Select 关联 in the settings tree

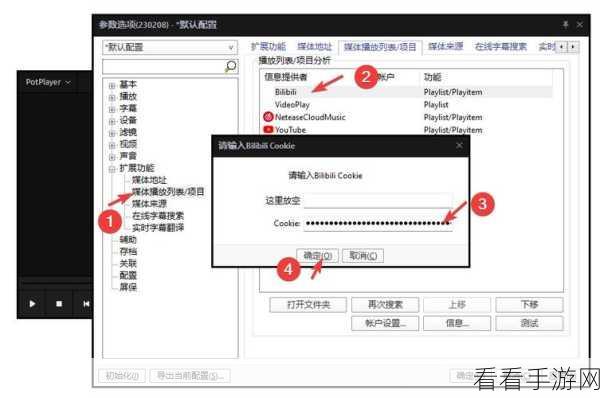coord(128,263)
